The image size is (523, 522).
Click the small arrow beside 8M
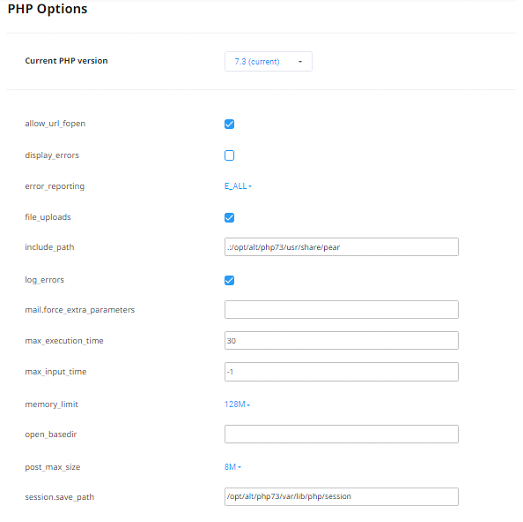point(239,467)
